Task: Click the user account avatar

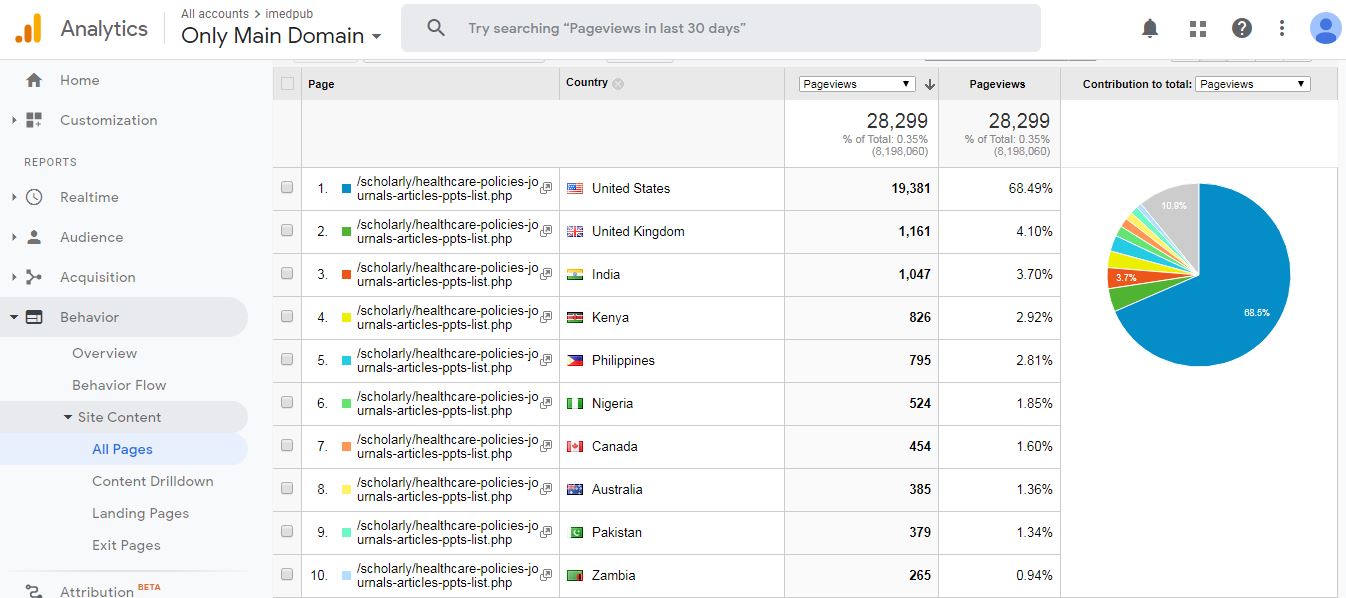Action: pyautogui.click(x=1325, y=28)
